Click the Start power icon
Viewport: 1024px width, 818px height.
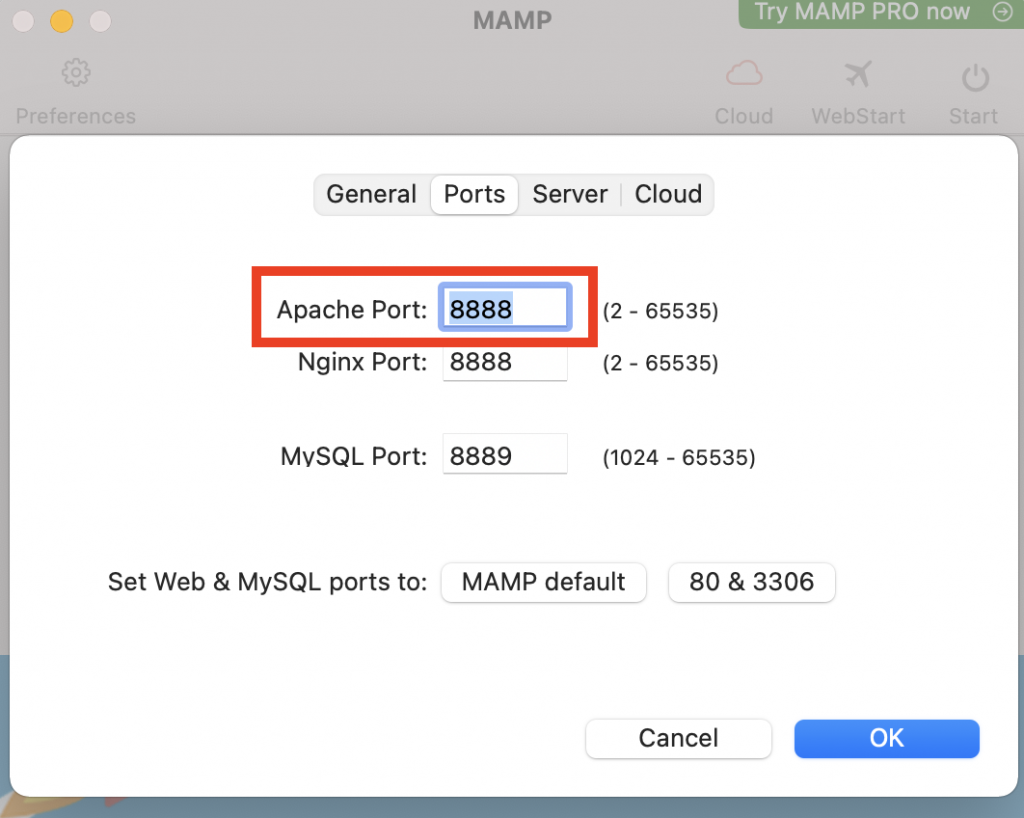(x=975, y=78)
